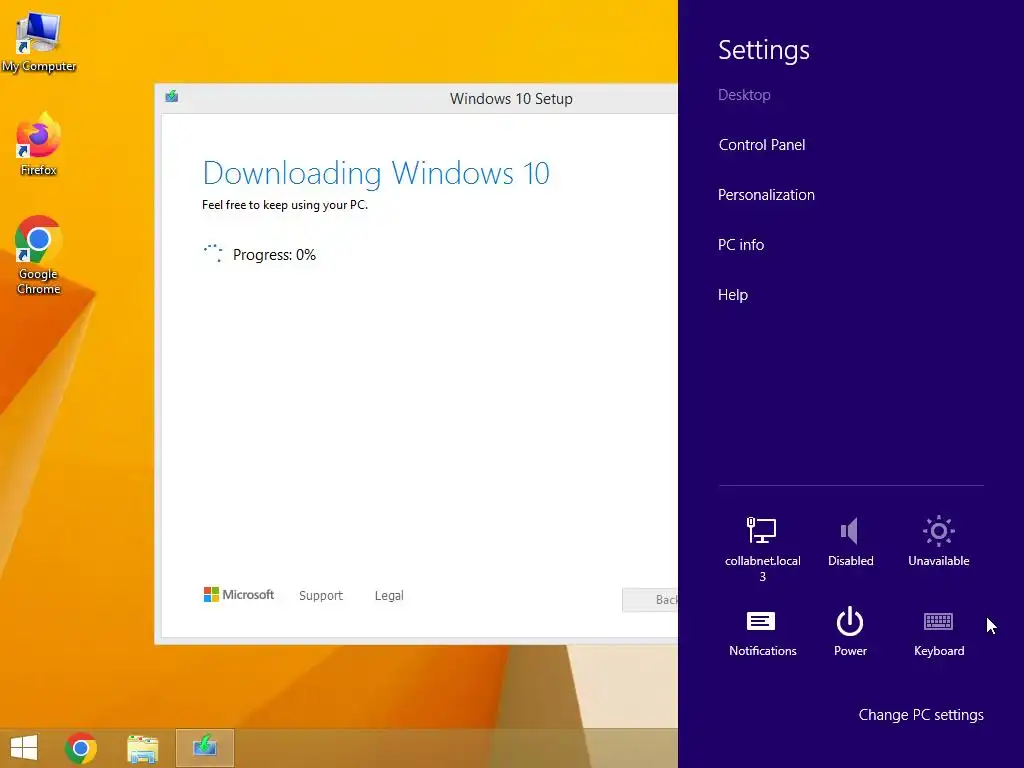Click the Windows 10 Setup taskbar icon
Viewport: 1024px width, 768px height.
click(x=204, y=748)
